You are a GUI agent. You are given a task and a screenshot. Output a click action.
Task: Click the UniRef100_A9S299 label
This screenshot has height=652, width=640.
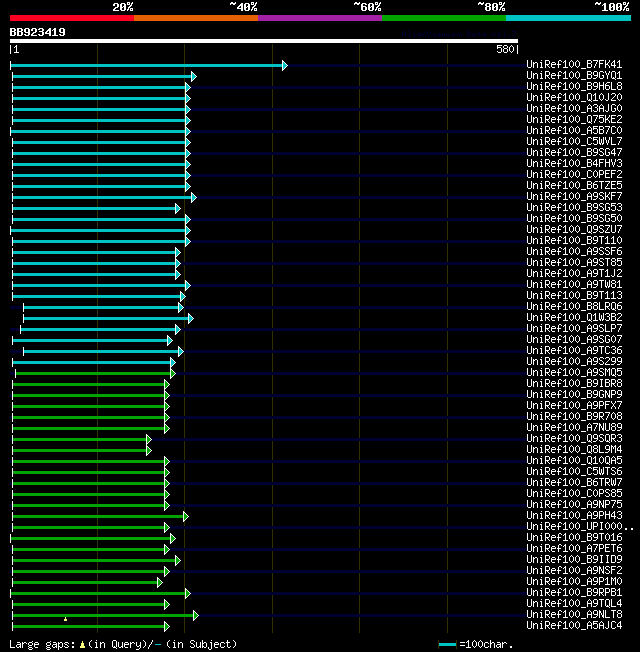(x=574, y=361)
